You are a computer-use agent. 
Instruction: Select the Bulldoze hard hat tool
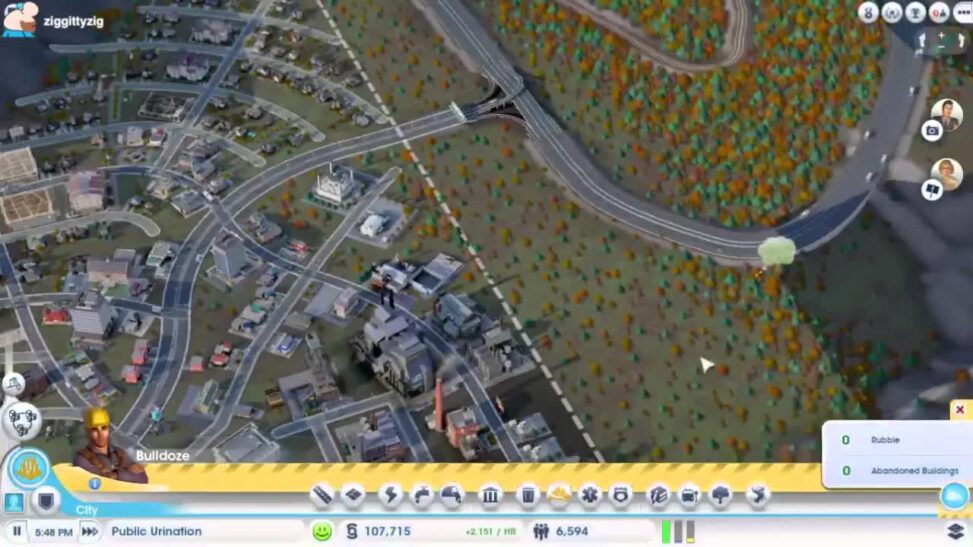pyautogui.click(x=558, y=495)
